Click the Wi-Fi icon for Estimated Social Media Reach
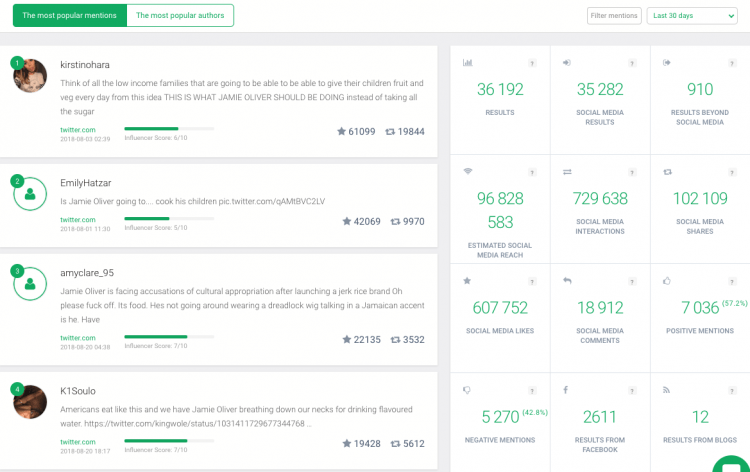Viewport: 750px width, 472px height. (x=467, y=172)
